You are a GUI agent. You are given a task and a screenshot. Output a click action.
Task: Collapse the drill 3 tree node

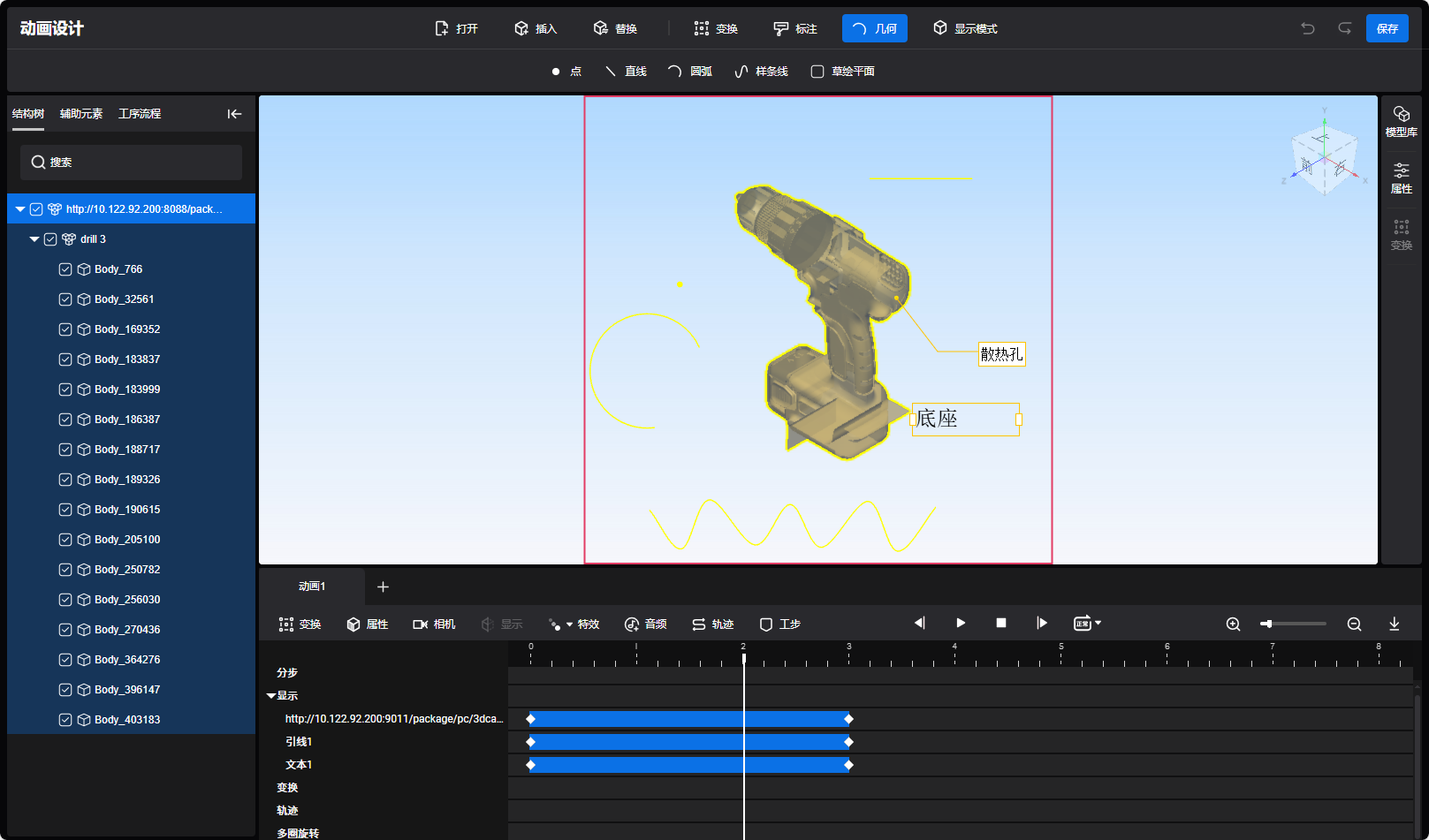pos(34,239)
